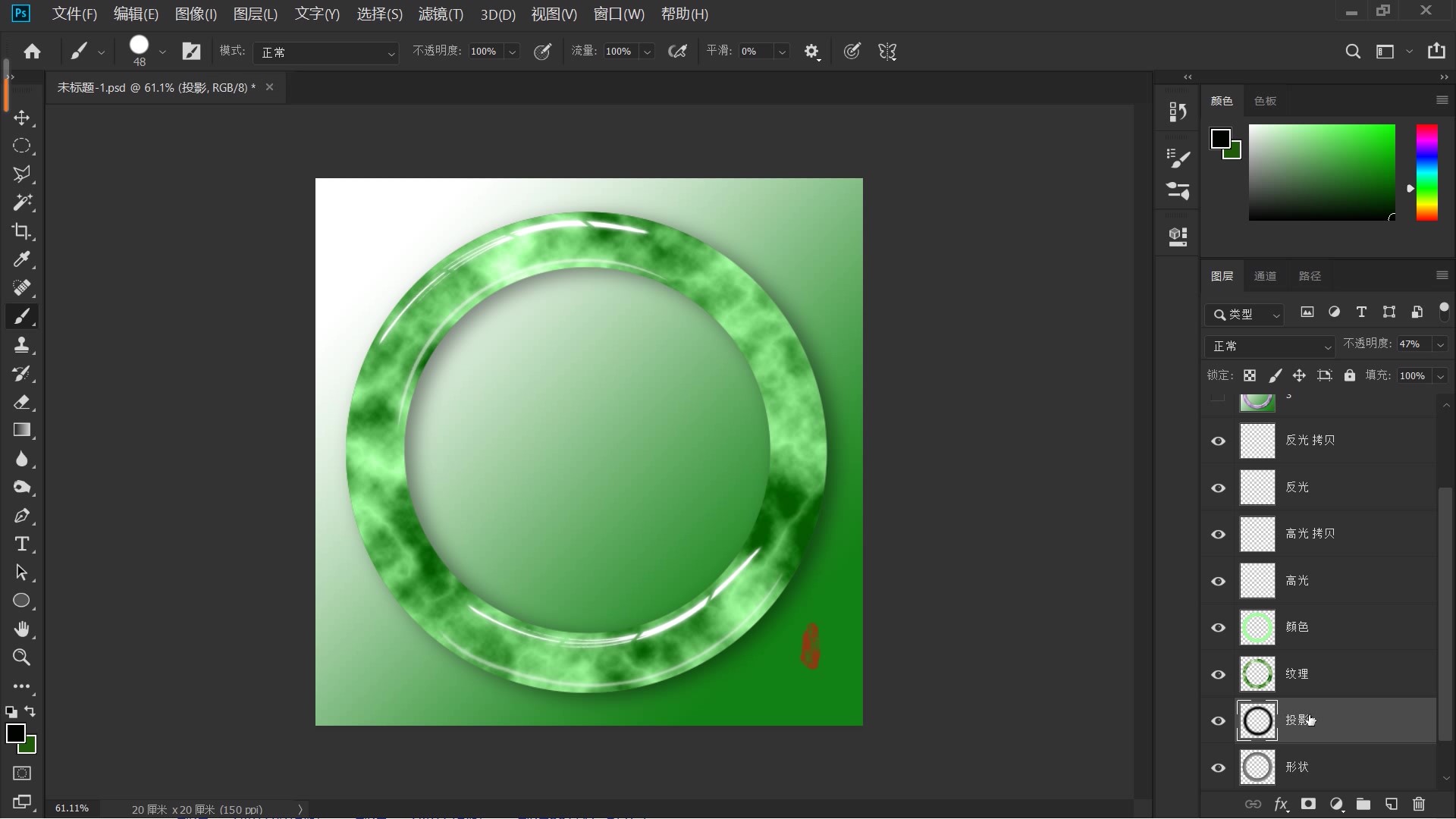Open layer filter 类型 dropdown
The width and height of the screenshot is (1456, 819).
pyautogui.click(x=1244, y=314)
